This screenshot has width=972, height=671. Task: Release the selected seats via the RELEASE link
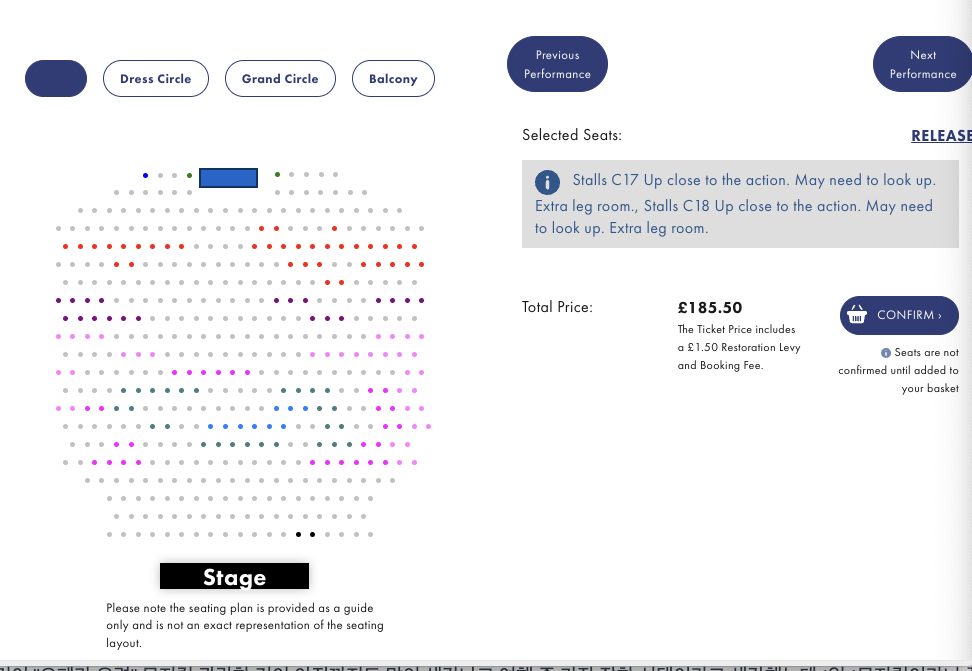click(x=940, y=136)
